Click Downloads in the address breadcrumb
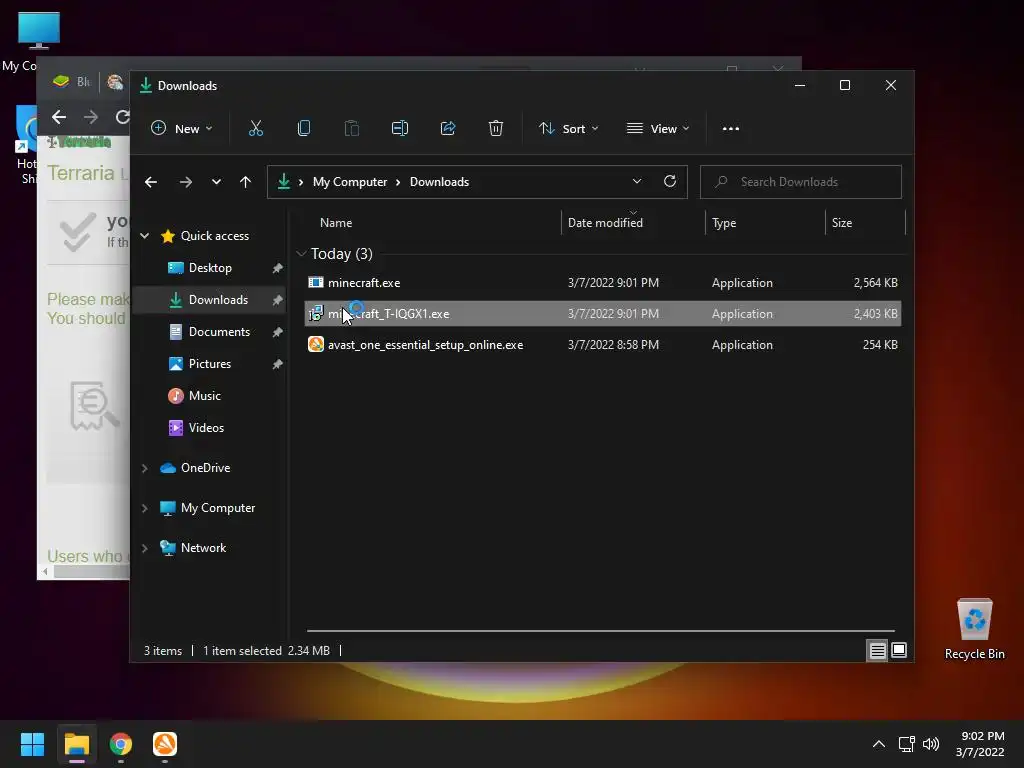 [x=440, y=182]
